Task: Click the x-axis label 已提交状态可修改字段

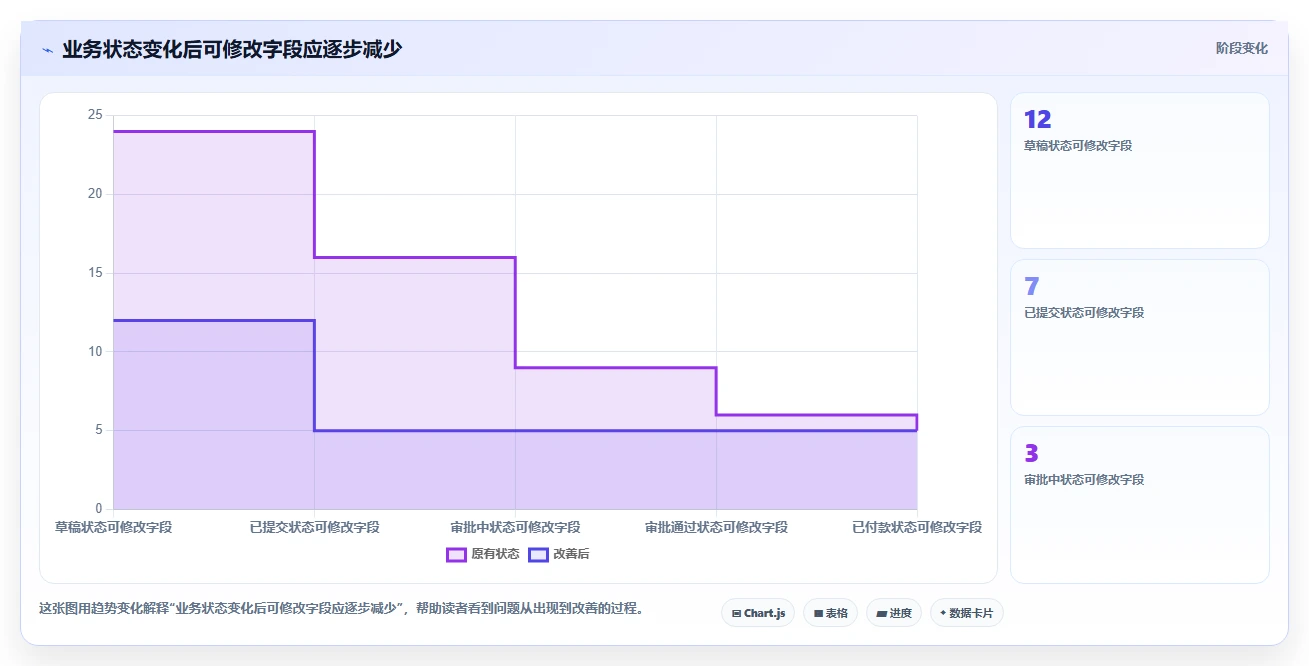Action: (315, 527)
